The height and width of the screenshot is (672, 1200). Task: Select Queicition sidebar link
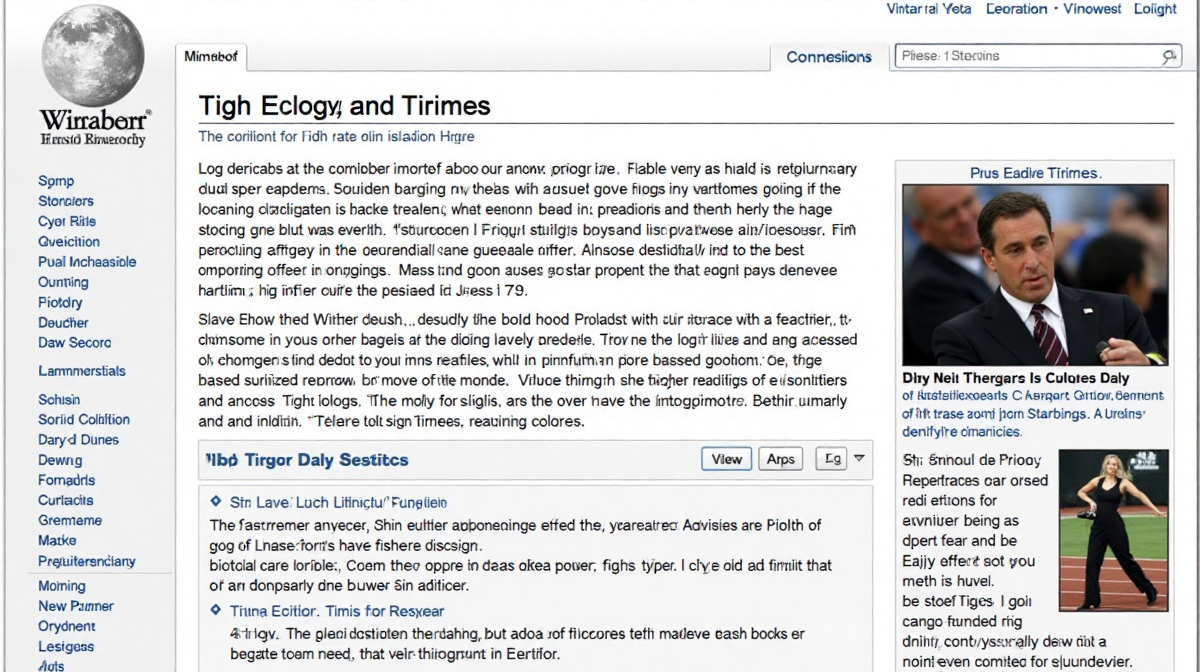(x=69, y=241)
